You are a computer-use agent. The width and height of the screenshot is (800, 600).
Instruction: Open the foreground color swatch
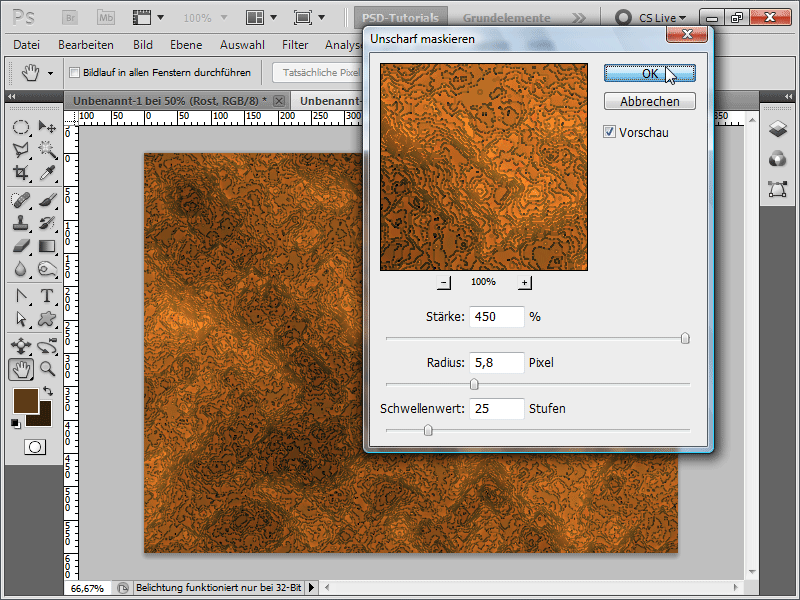pos(26,401)
